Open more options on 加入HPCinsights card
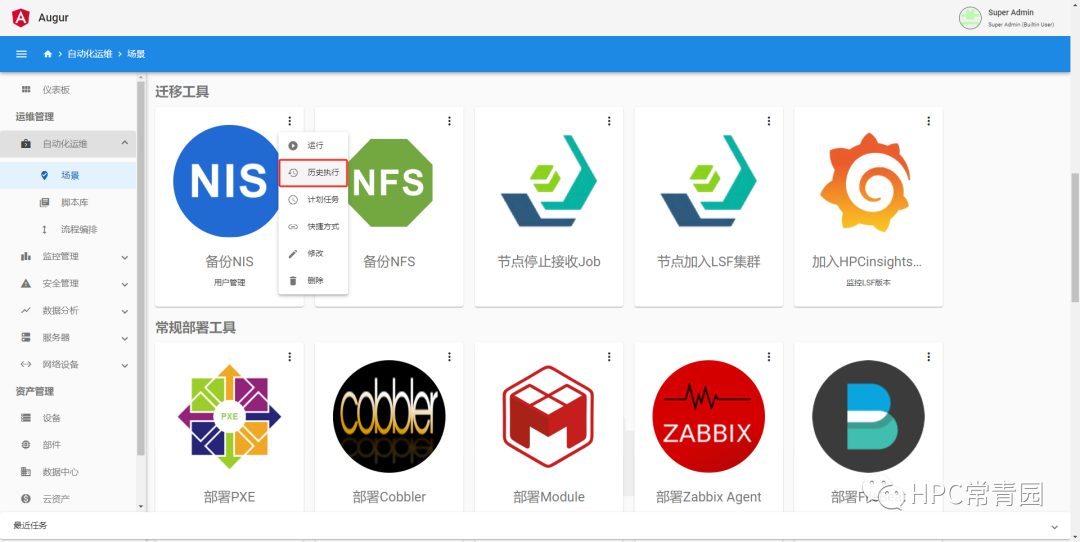 coord(928,121)
